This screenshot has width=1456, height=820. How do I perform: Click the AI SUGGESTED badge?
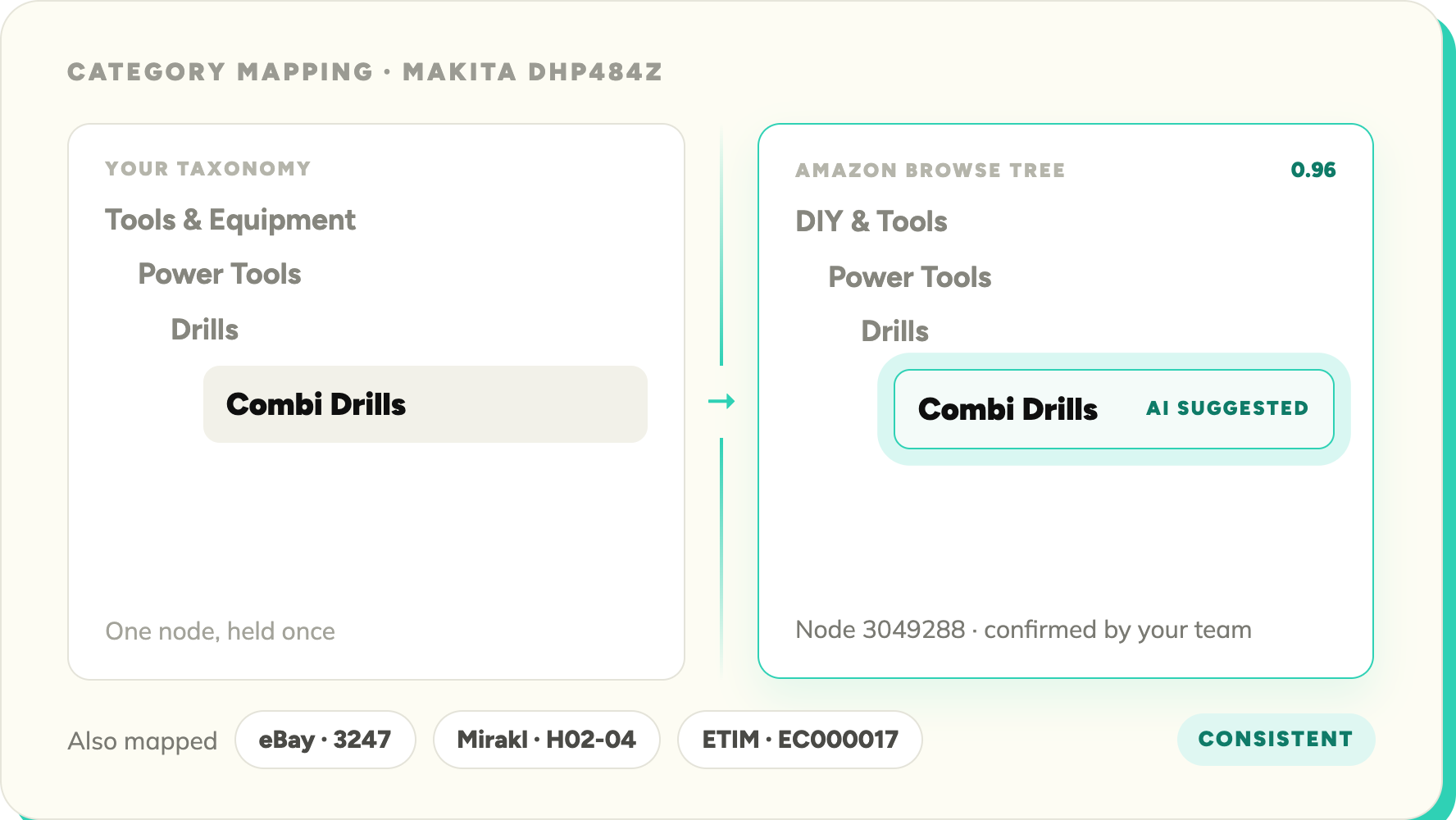pos(1227,408)
